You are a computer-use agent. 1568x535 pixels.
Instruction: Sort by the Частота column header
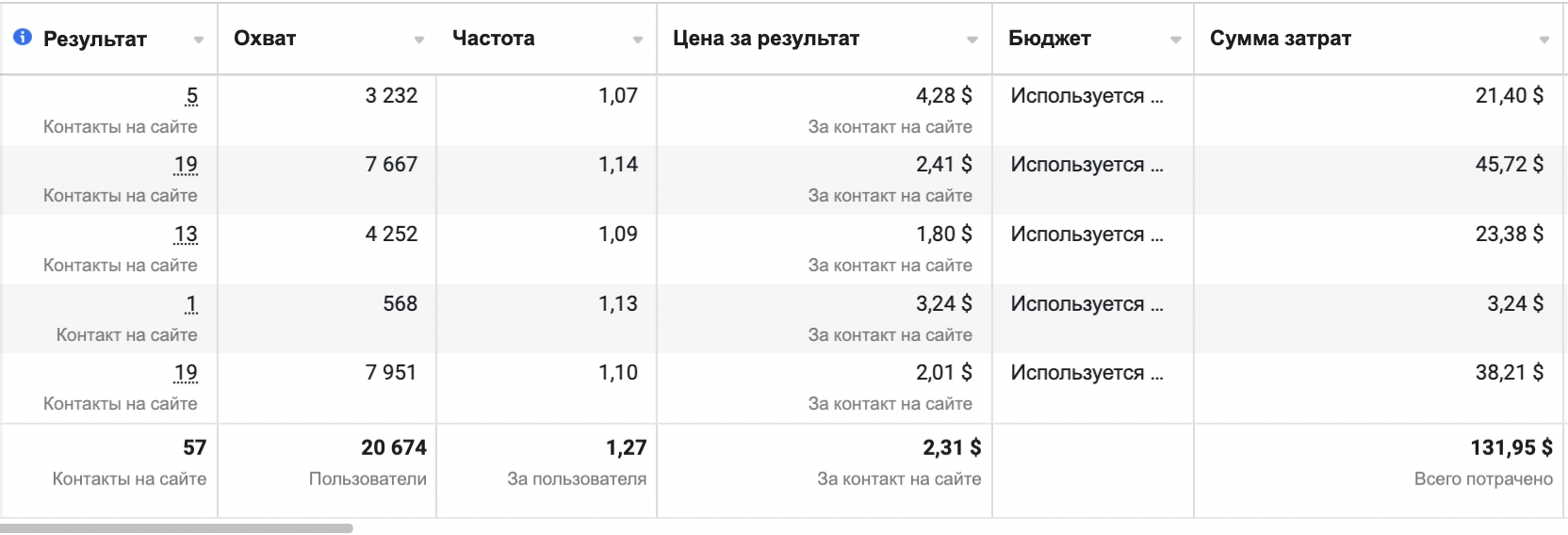coord(494,39)
